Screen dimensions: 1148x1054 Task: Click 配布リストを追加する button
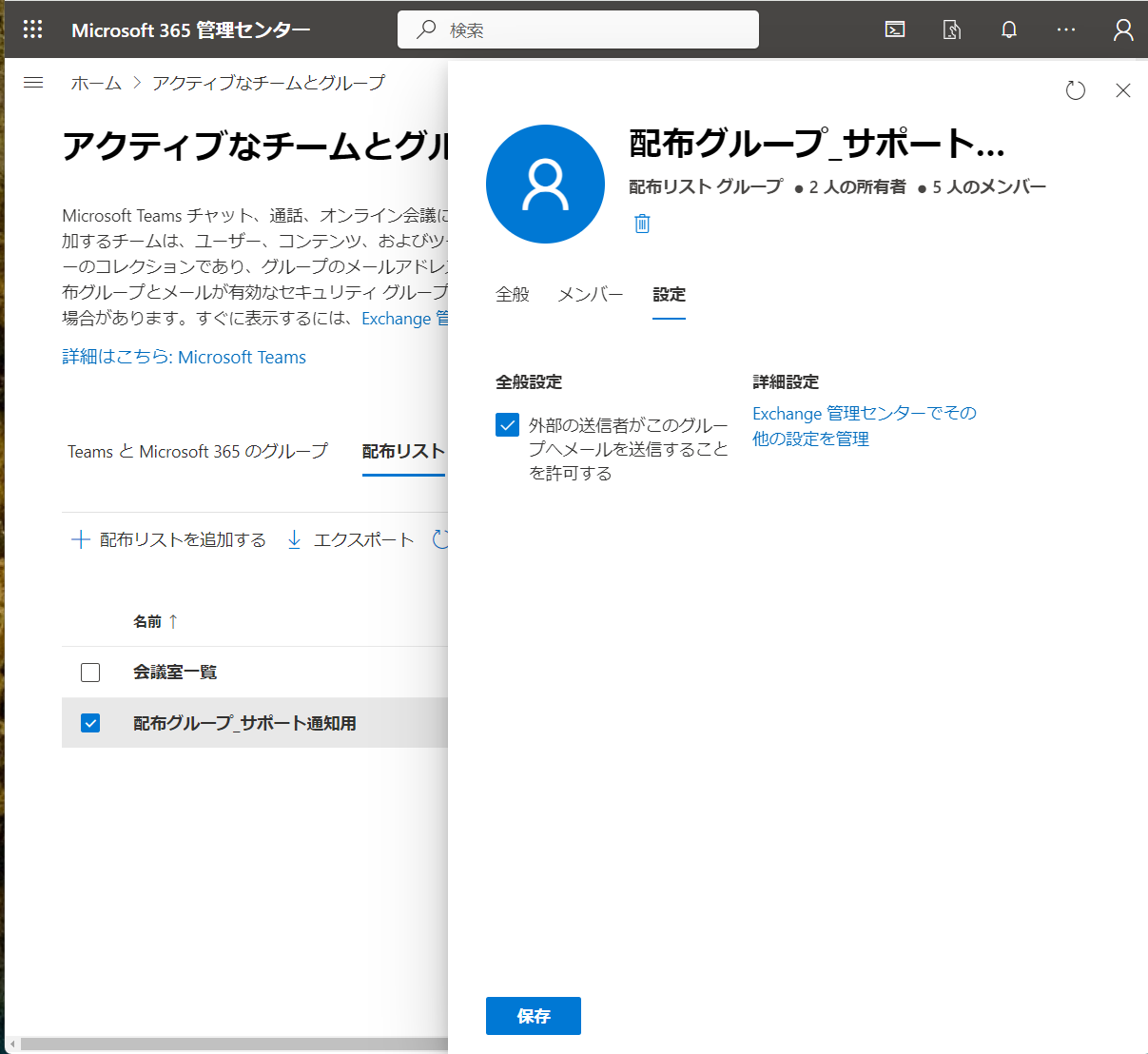[x=169, y=539]
